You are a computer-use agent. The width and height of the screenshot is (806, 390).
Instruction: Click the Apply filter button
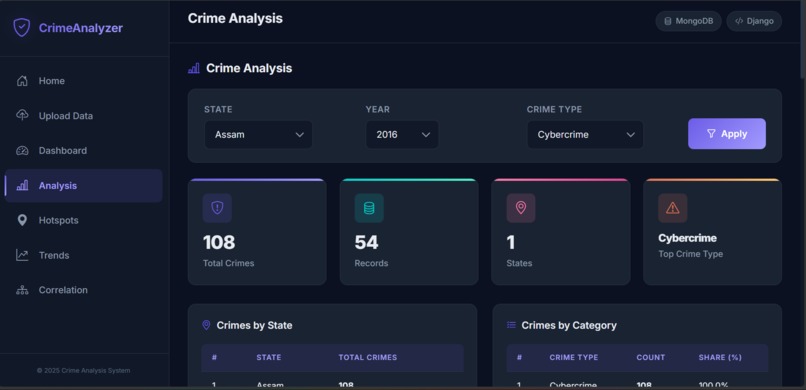[x=727, y=134]
